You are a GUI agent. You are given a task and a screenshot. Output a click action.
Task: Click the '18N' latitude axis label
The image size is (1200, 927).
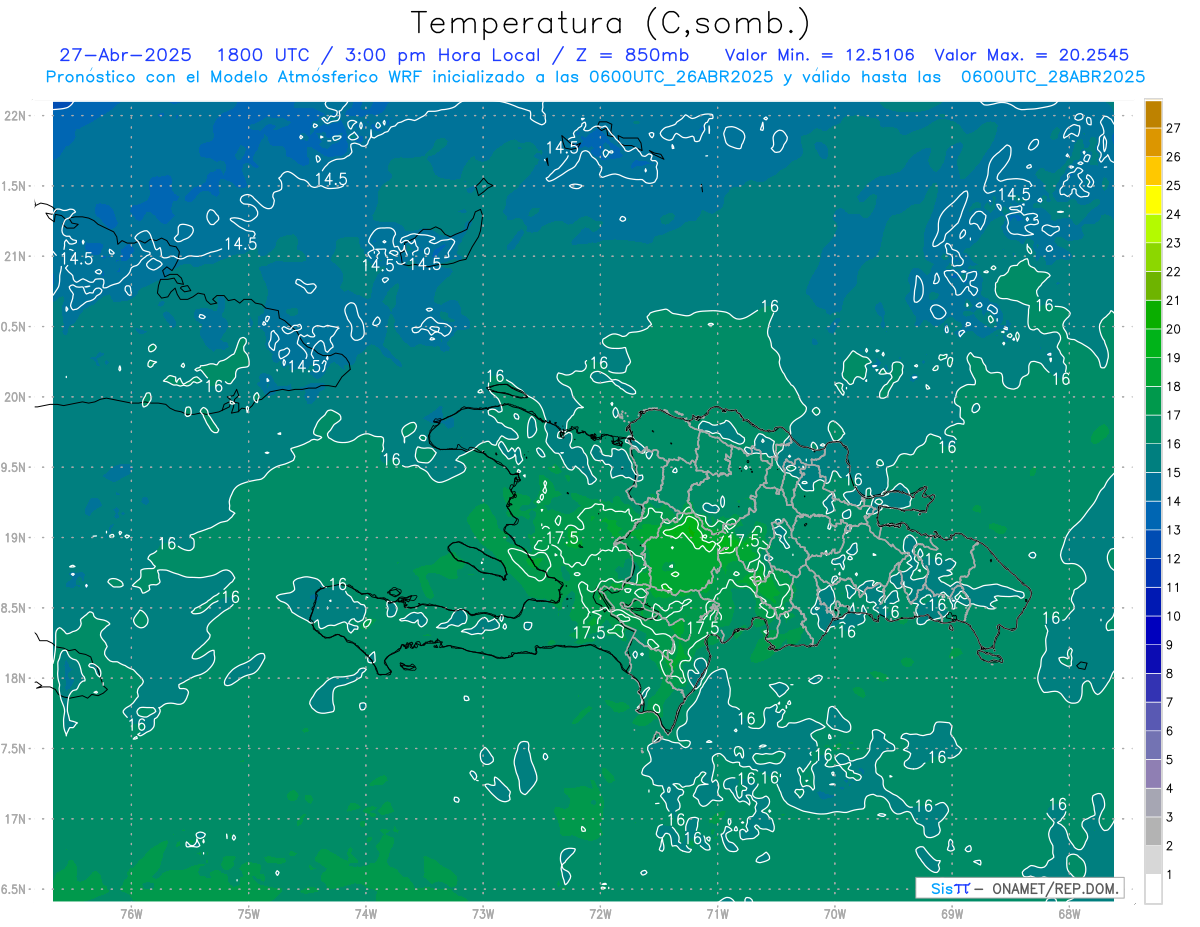(x=15, y=679)
